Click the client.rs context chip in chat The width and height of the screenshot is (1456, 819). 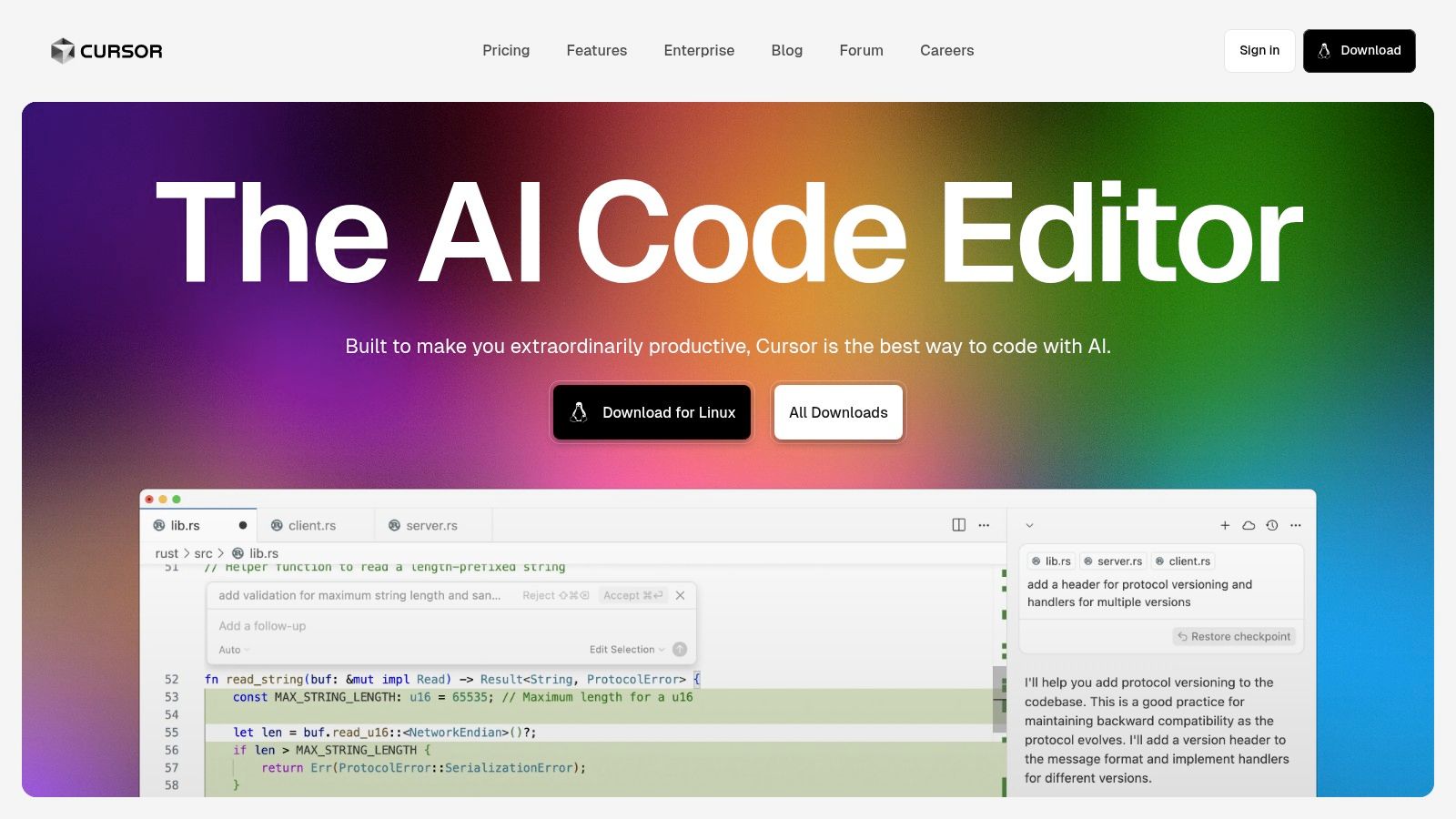pos(1183,561)
